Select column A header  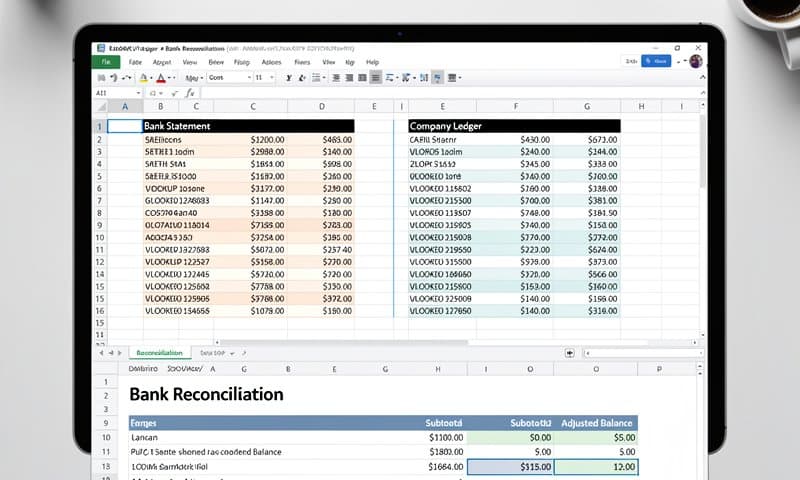125,107
